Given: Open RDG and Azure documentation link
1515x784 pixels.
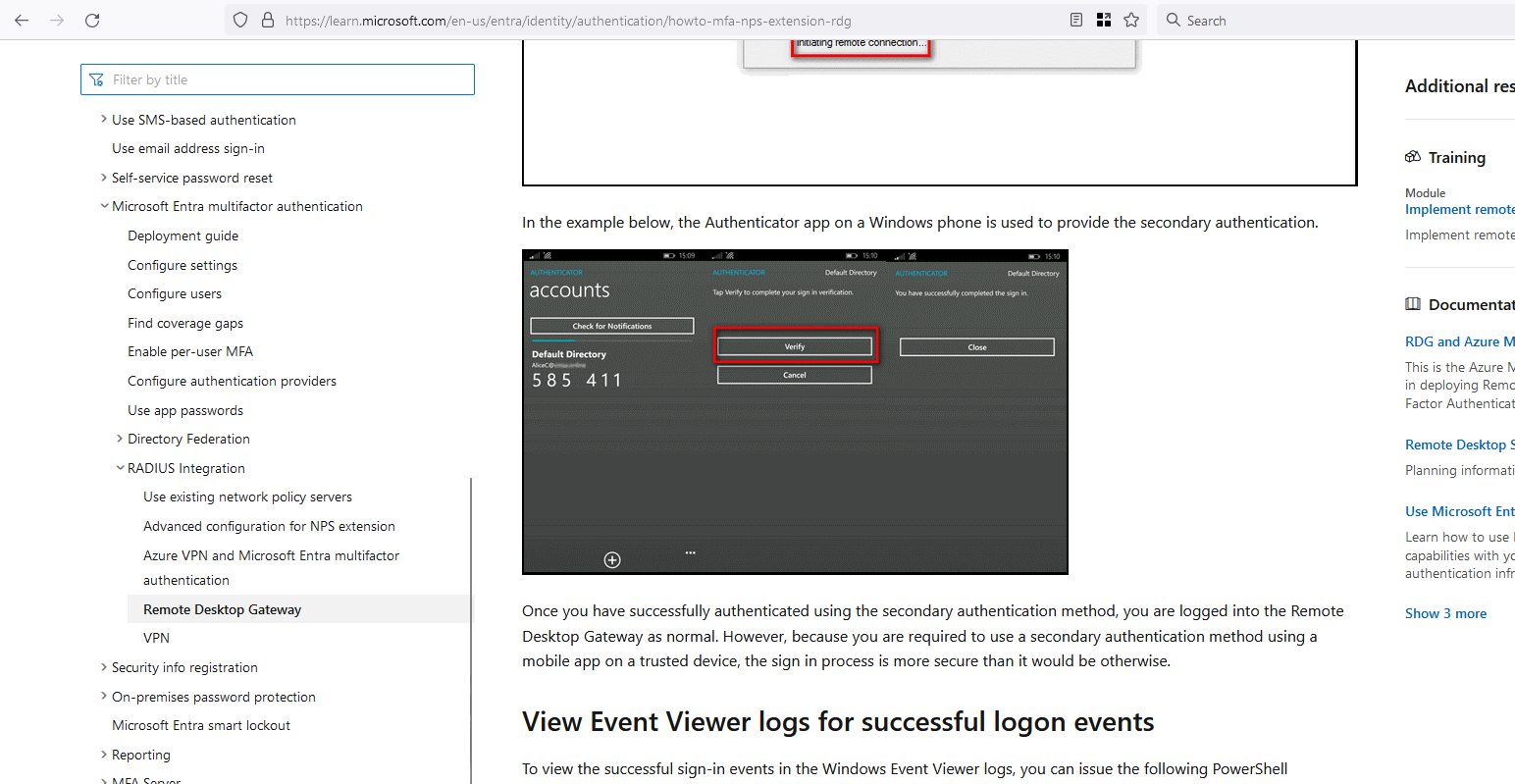Looking at the screenshot, I should (x=1460, y=341).
